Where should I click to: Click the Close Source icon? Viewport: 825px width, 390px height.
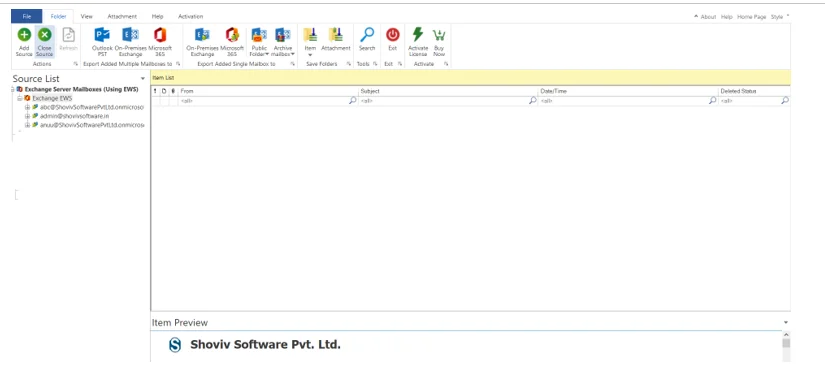point(45,35)
